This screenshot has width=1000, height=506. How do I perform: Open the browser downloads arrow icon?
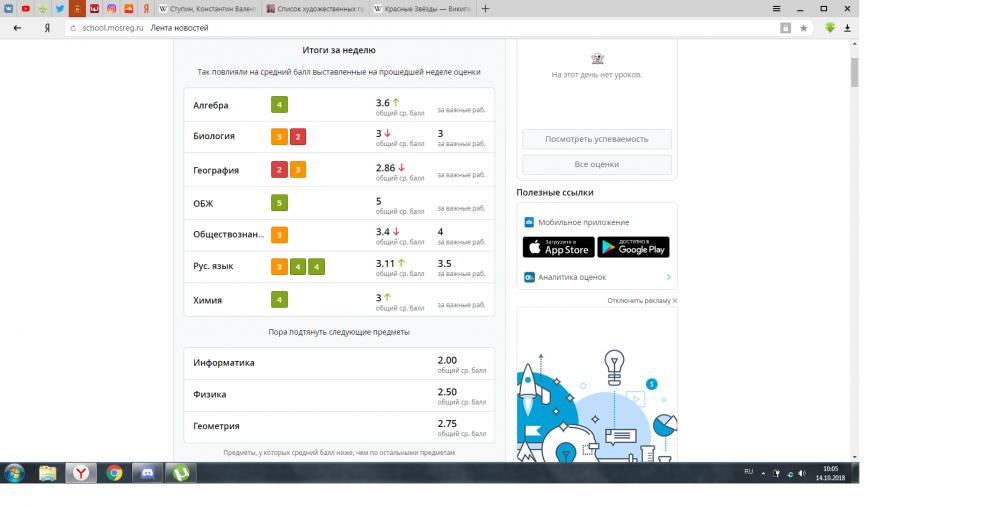(847, 28)
